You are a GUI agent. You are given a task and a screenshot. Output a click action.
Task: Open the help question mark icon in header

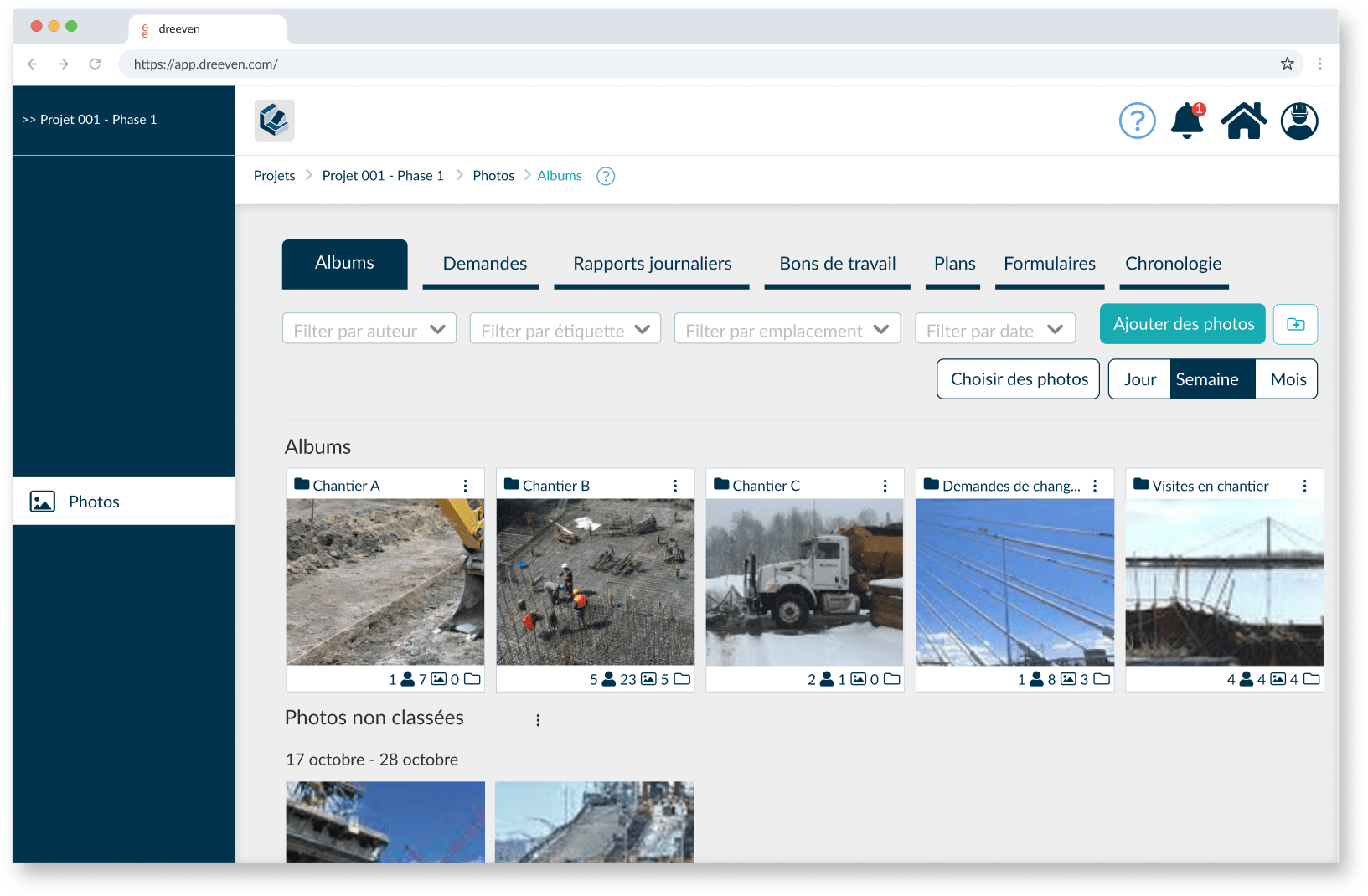(x=1137, y=121)
